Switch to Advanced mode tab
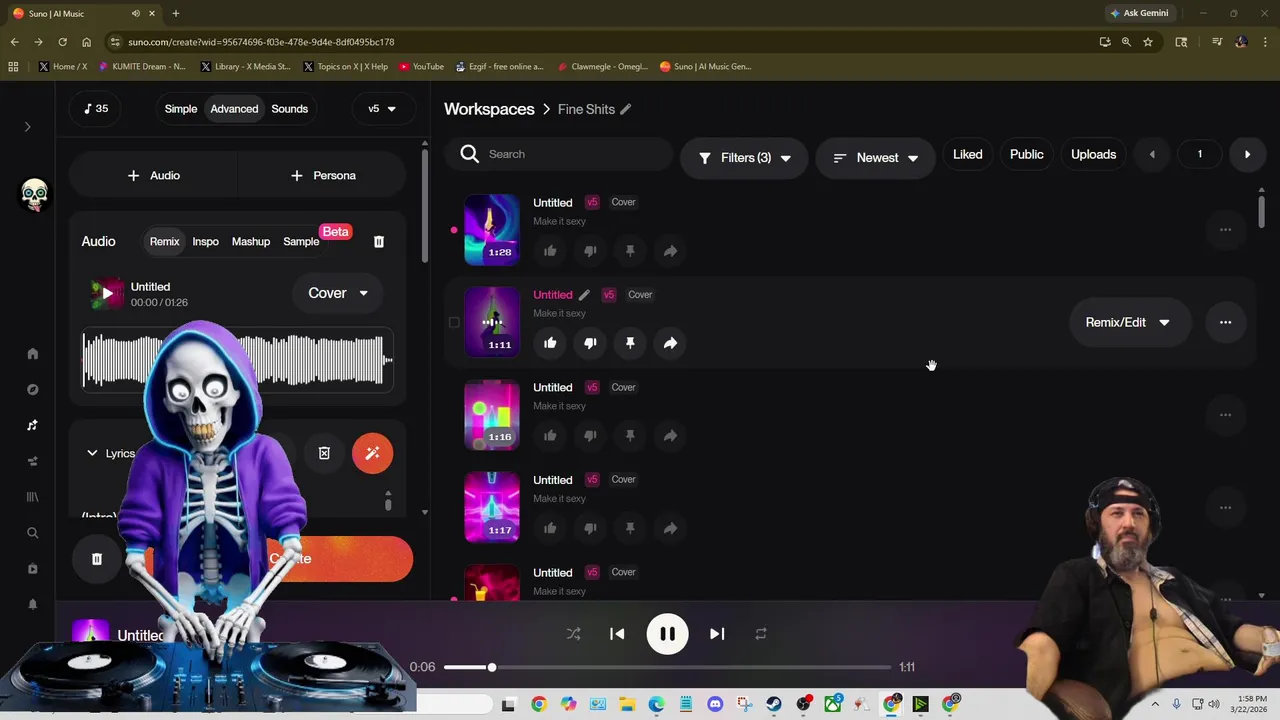Viewport: 1280px width, 720px height. click(x=234, y=109)
